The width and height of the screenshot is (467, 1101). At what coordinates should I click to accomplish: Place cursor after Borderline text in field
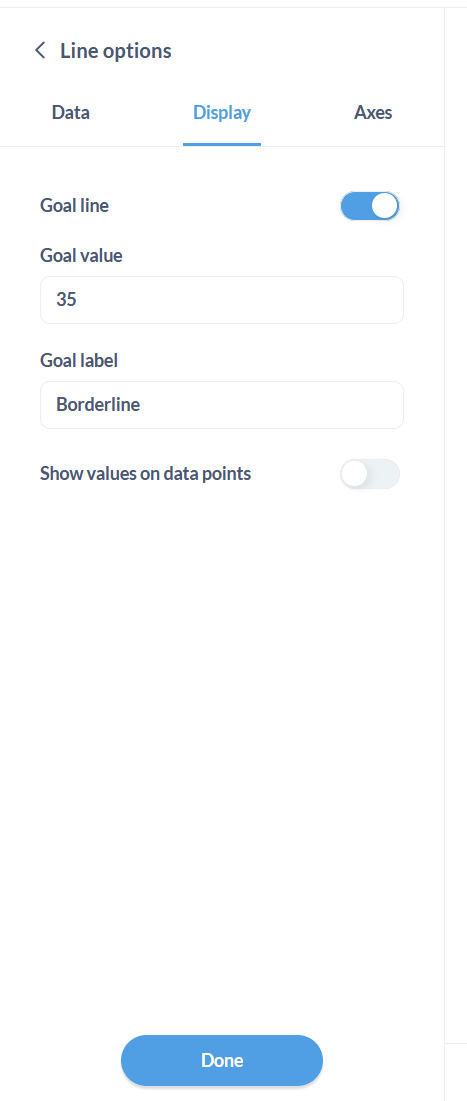coord(142,405)
